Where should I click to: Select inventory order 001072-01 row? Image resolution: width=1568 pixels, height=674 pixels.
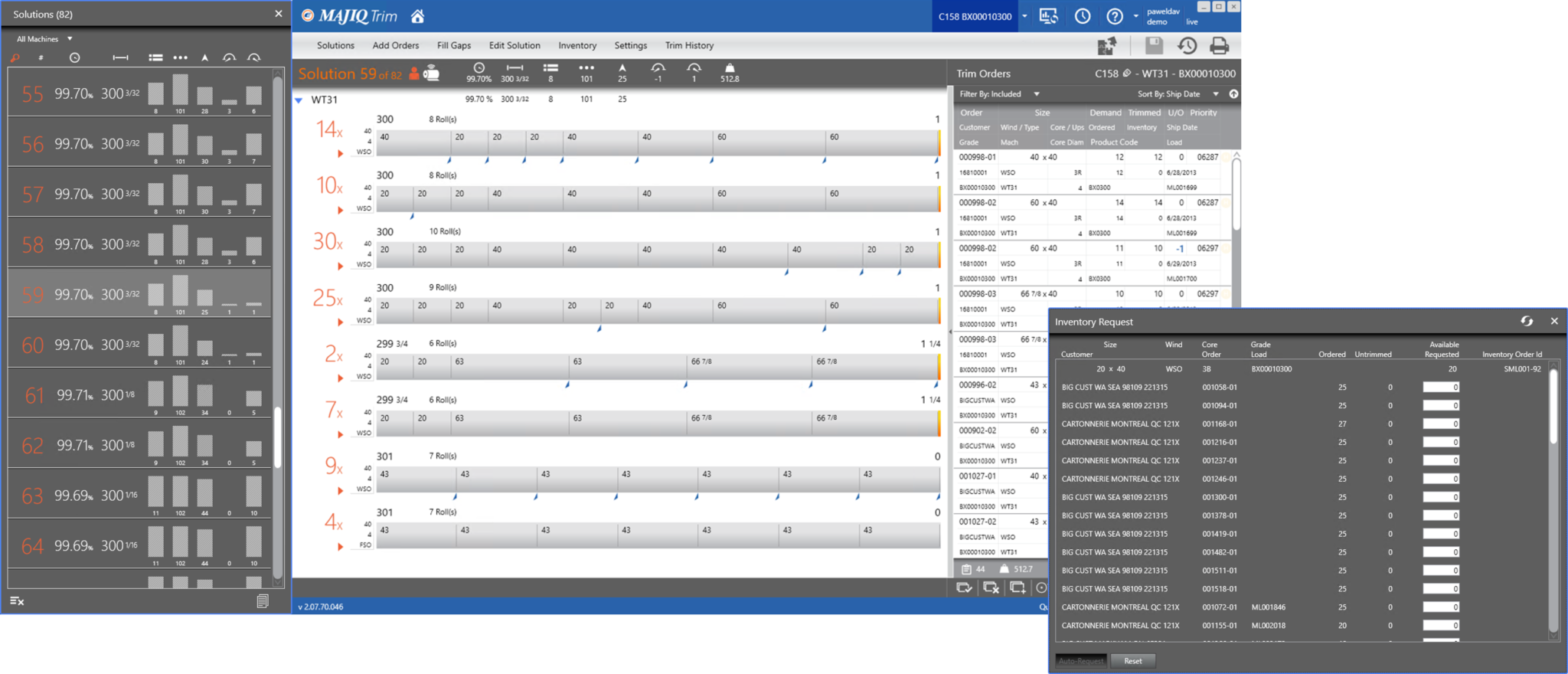[x=1302, y=607]
